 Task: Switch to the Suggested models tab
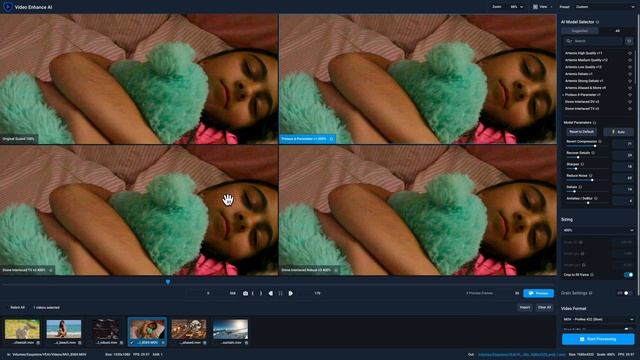580,31
